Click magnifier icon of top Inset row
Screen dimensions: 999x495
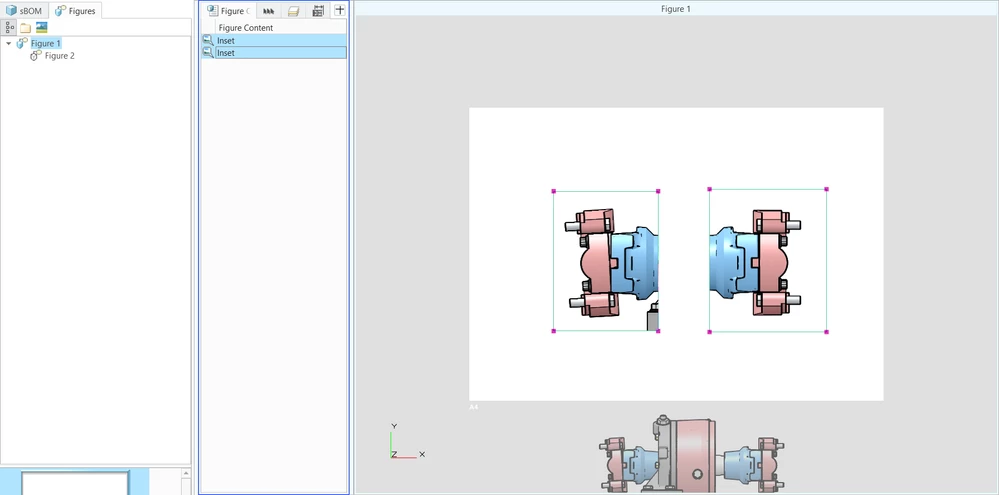[208, 40]
